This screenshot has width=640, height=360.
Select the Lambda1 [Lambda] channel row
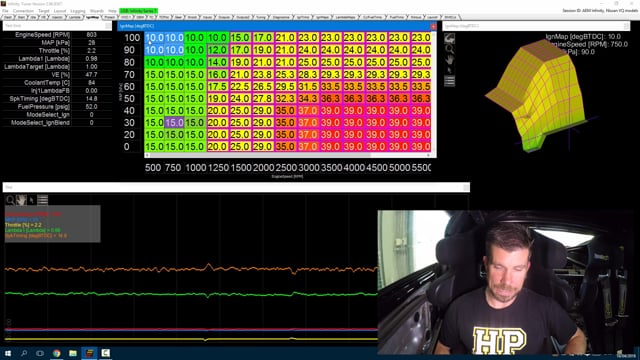(57, 59)
